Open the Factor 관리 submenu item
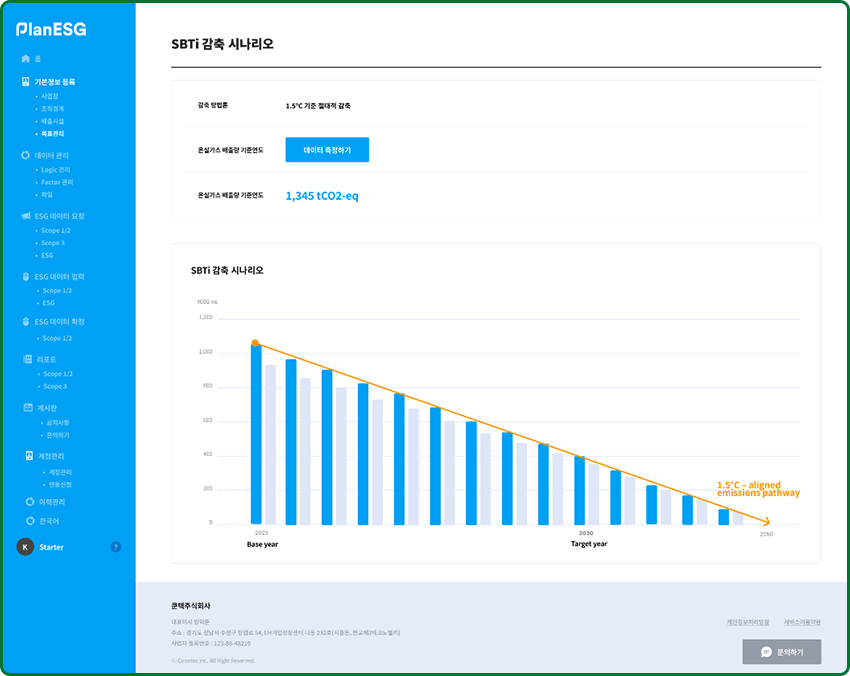Screen dimensions: 850x676 click(x=57, y=182)
